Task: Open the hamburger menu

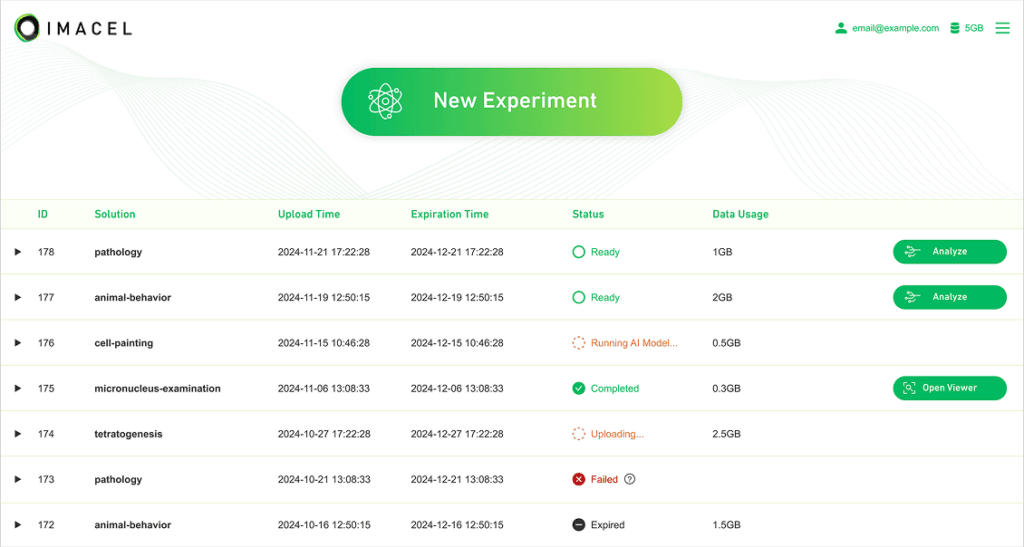Action: [1002, 28]
